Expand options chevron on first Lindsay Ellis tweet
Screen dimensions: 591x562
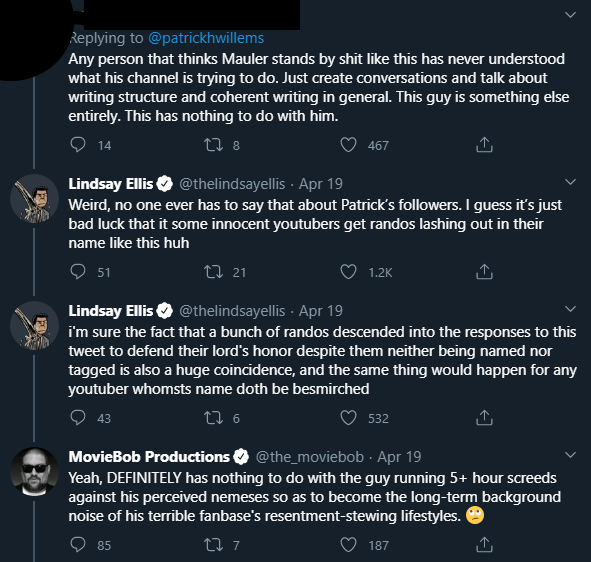(571, 182)
